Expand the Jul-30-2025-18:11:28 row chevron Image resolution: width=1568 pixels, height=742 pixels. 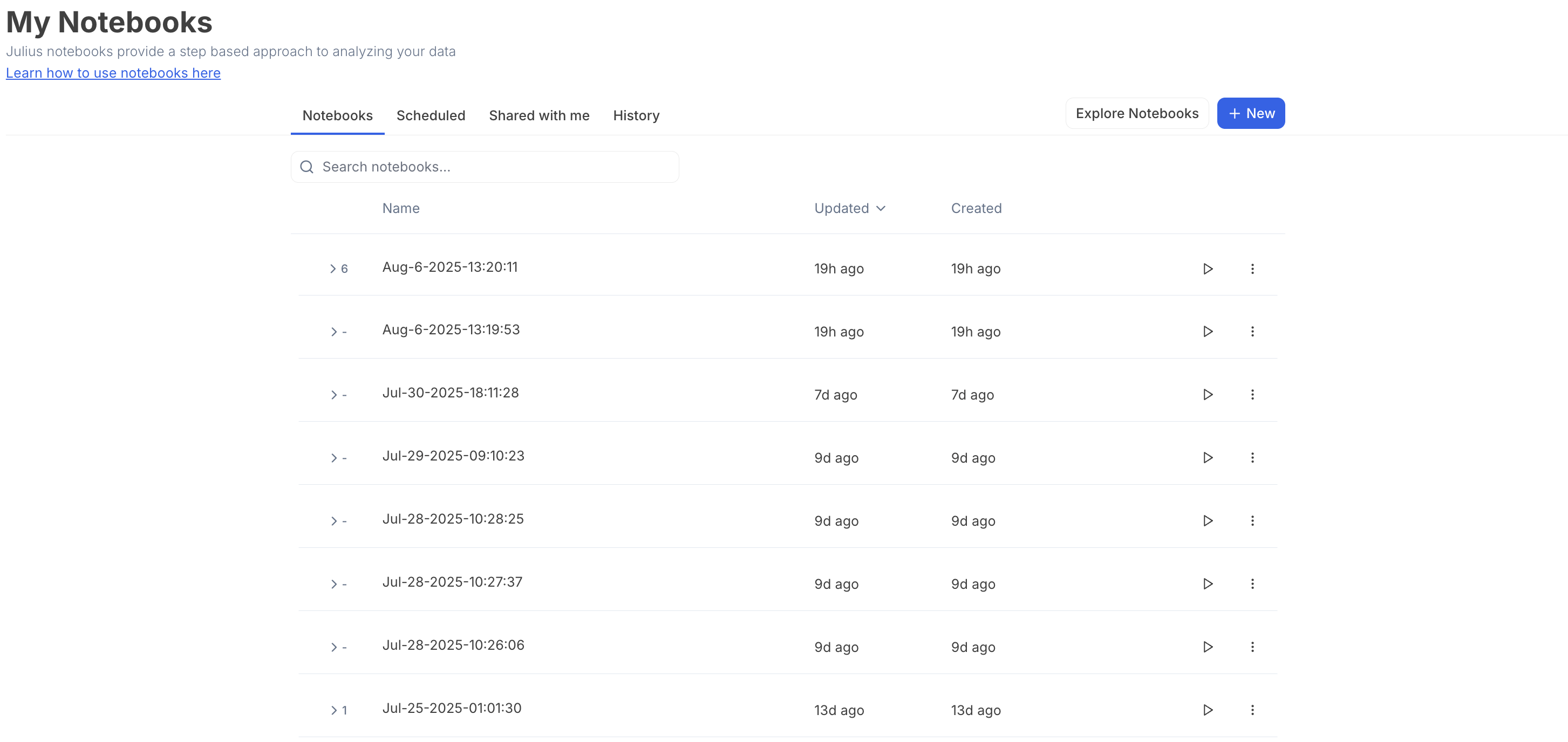tap(333, 395)
